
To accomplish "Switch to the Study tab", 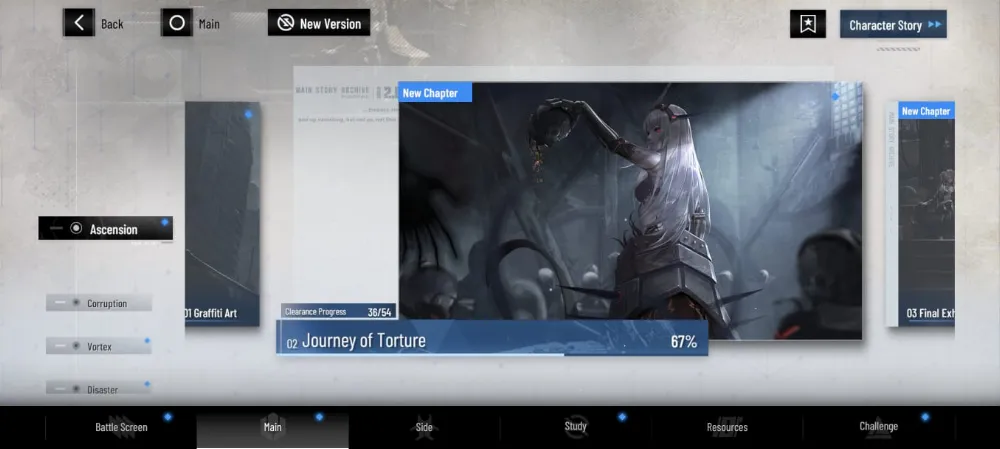I will (x=575, y=427).
